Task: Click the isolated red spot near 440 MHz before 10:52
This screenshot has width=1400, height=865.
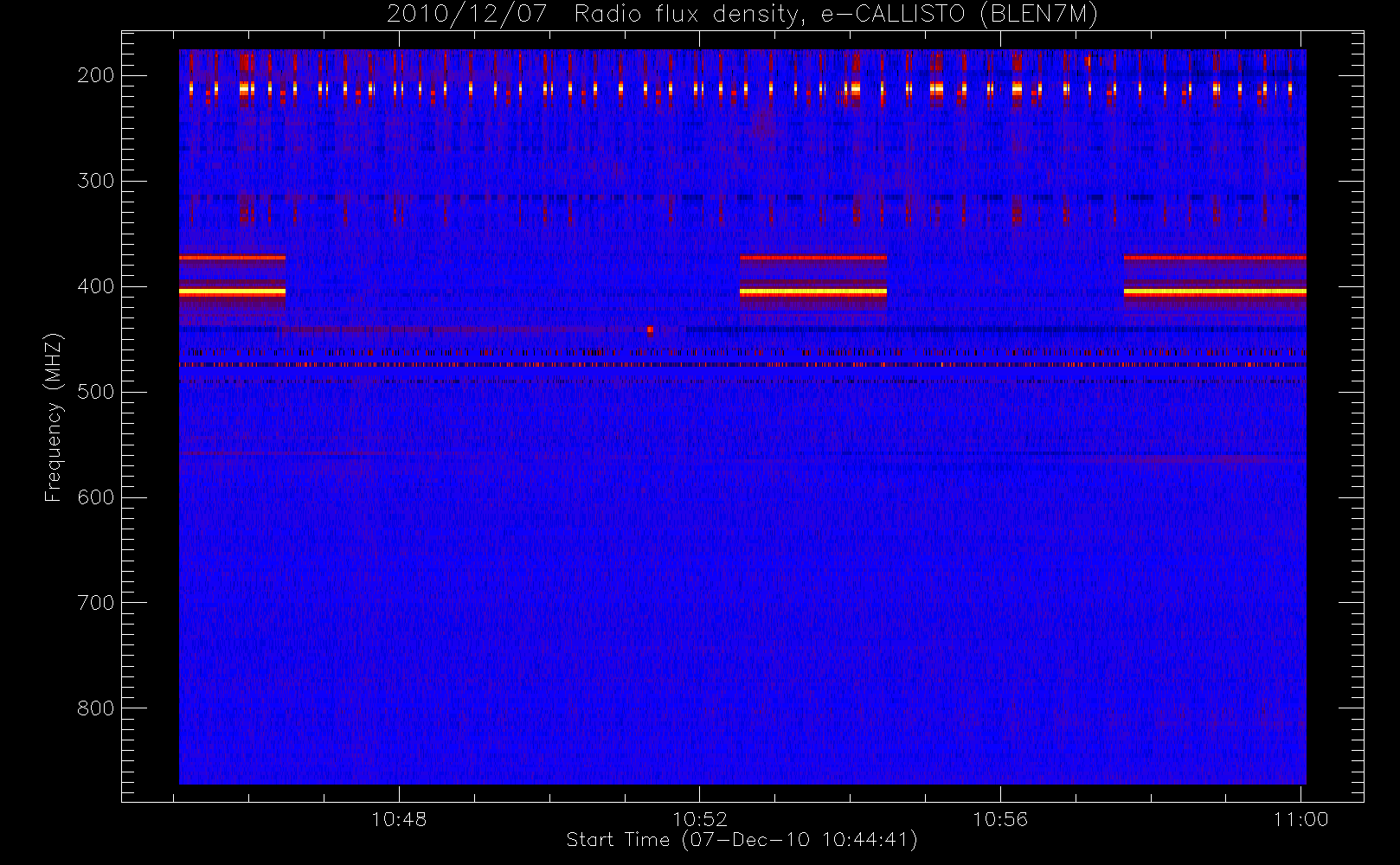Action: [x=650, y=330]
